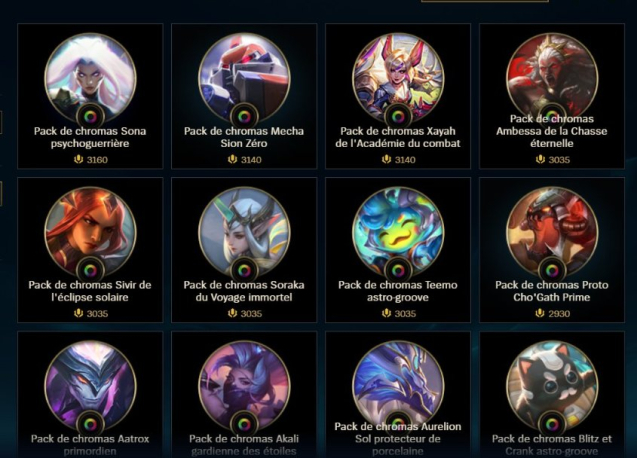
Task: Click the chroma wheel icon under Sivir portrait
Action: click(90, 271)
